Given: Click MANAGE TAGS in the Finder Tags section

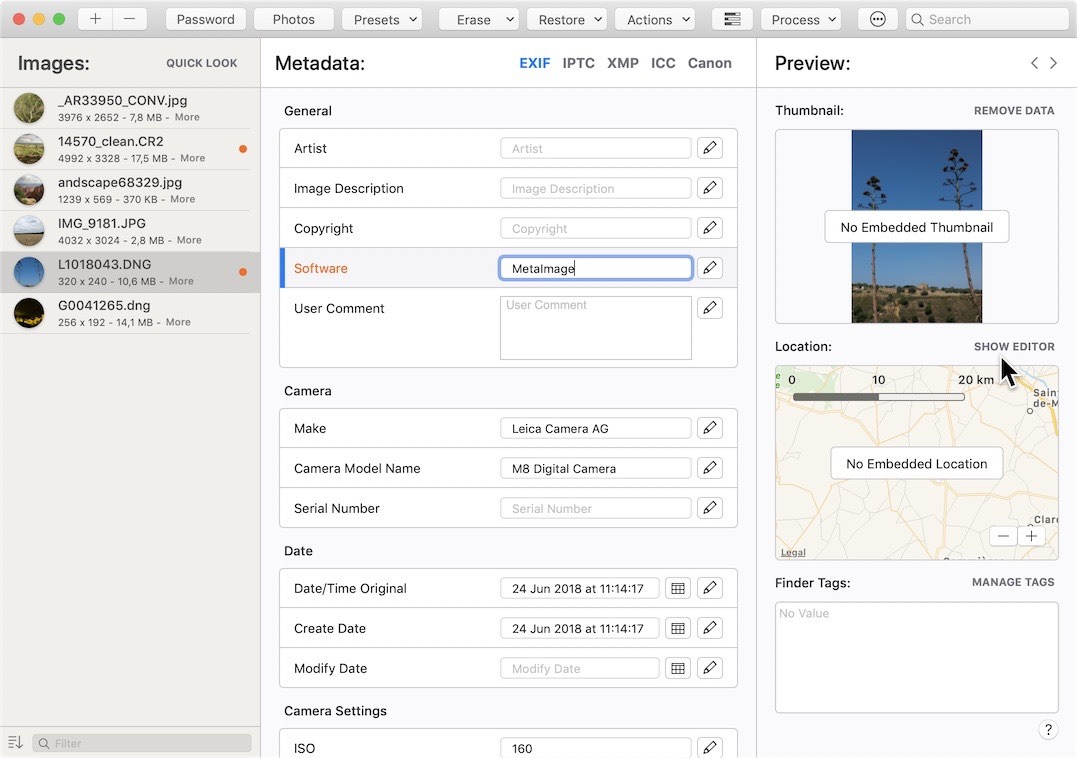Looking at the screenshot, I should click(1011, 582).
